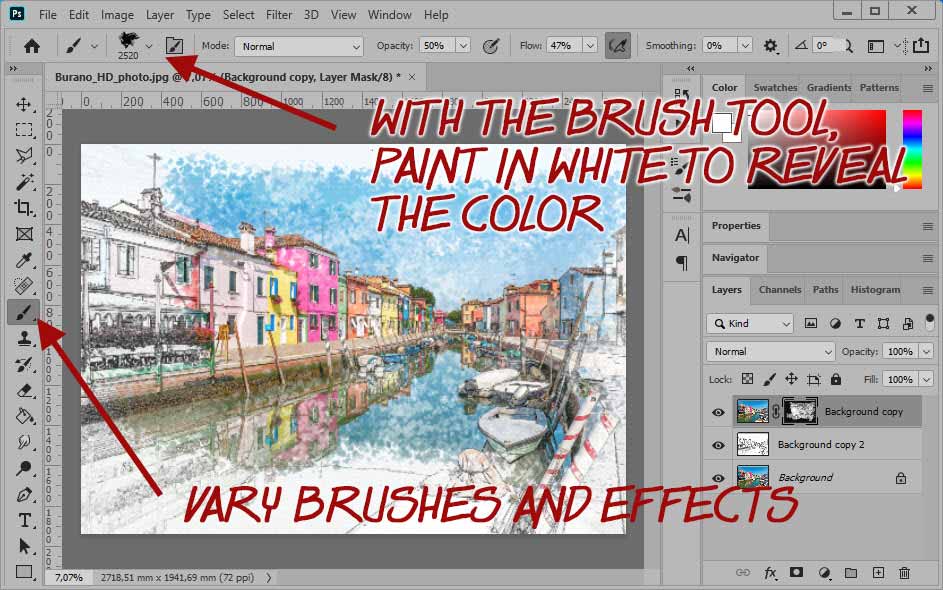Select the Eyedropper tool

click(23, 260)
